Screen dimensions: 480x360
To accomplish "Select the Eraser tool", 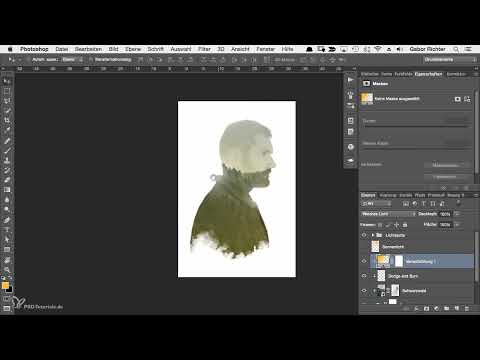I will (x=7, y=180).
